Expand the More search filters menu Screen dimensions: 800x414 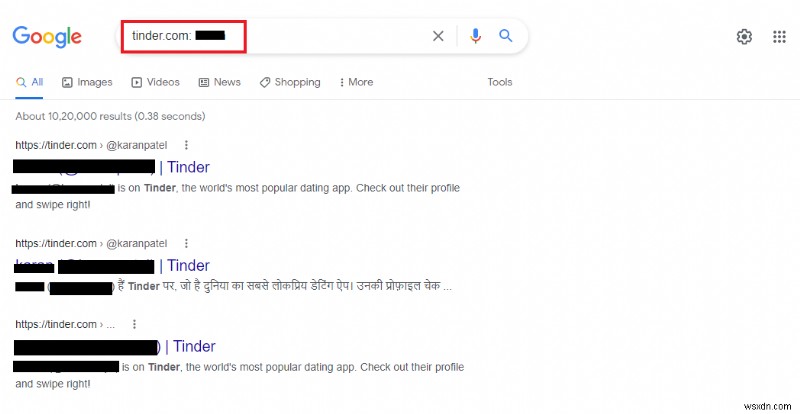tap(356, 82)
